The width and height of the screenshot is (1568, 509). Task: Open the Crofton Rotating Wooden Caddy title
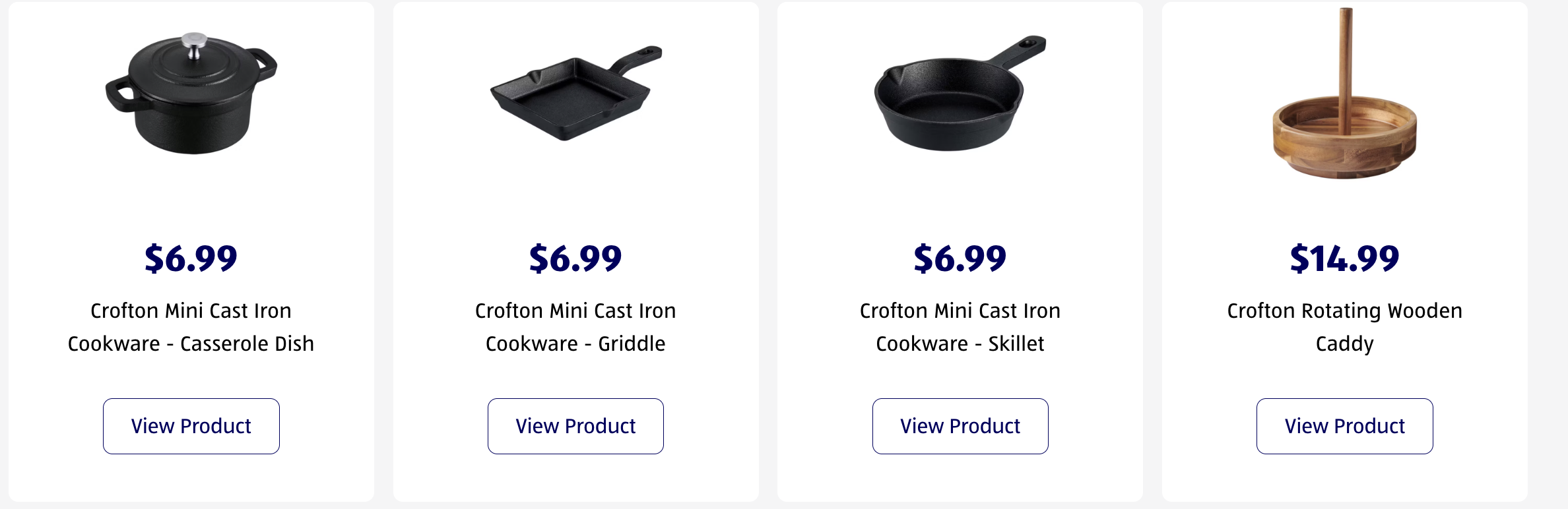tap(1344, 327)
